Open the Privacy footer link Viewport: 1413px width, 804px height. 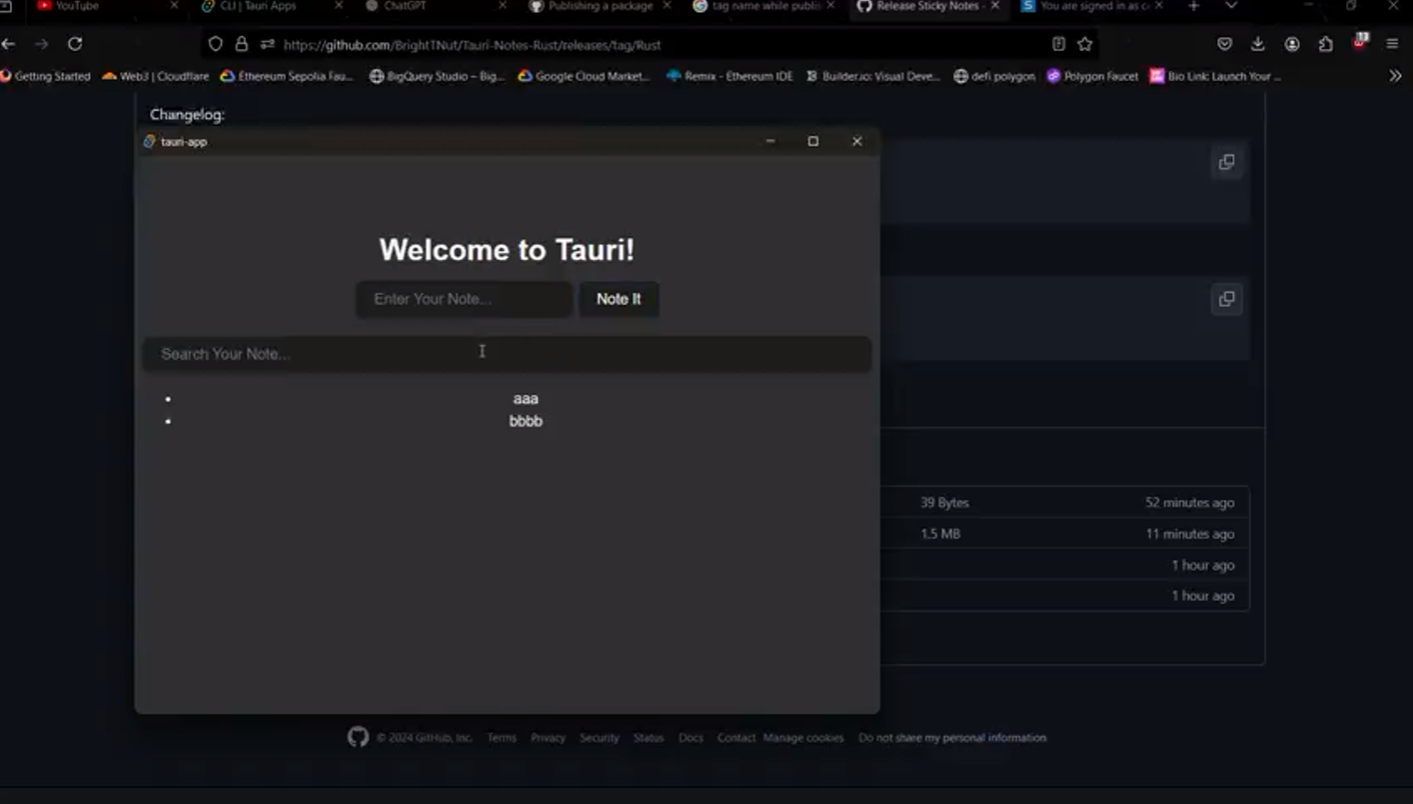[x=548, y=738]
